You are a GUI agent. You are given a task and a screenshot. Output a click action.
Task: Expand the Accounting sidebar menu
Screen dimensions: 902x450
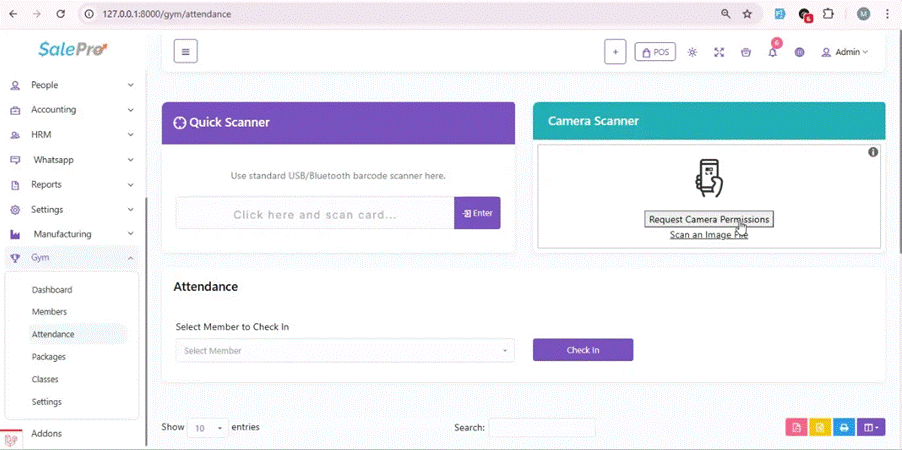[70, 110]
